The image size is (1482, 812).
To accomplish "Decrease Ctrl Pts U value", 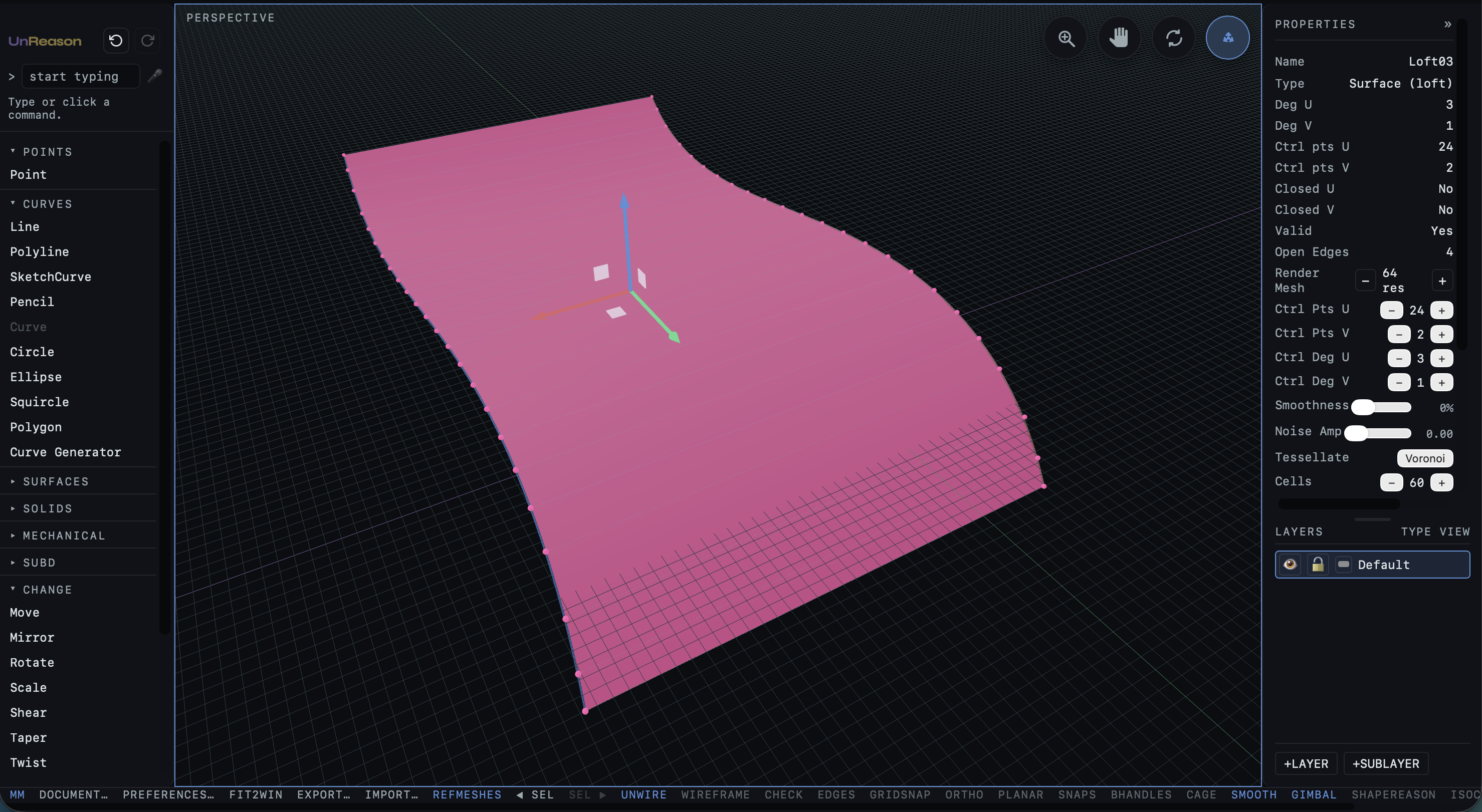I will [x=1391, y=310].
